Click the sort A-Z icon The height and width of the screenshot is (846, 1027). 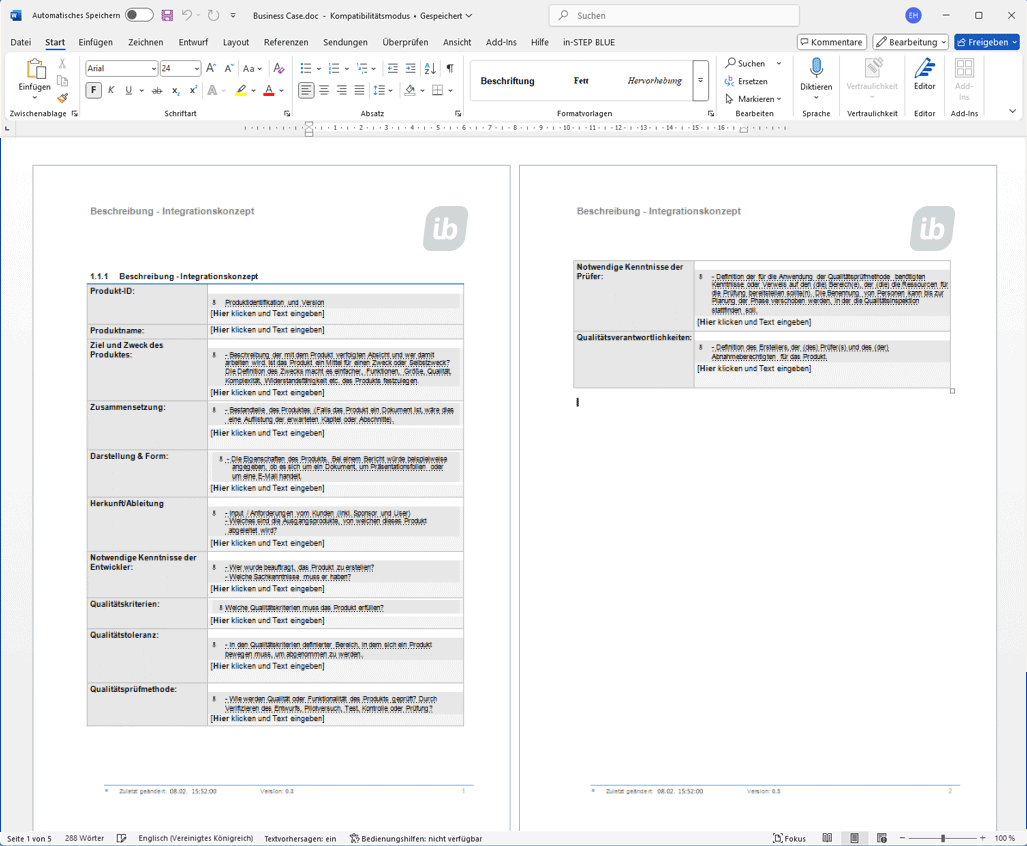pyautogui.click(x=430, y=68)
